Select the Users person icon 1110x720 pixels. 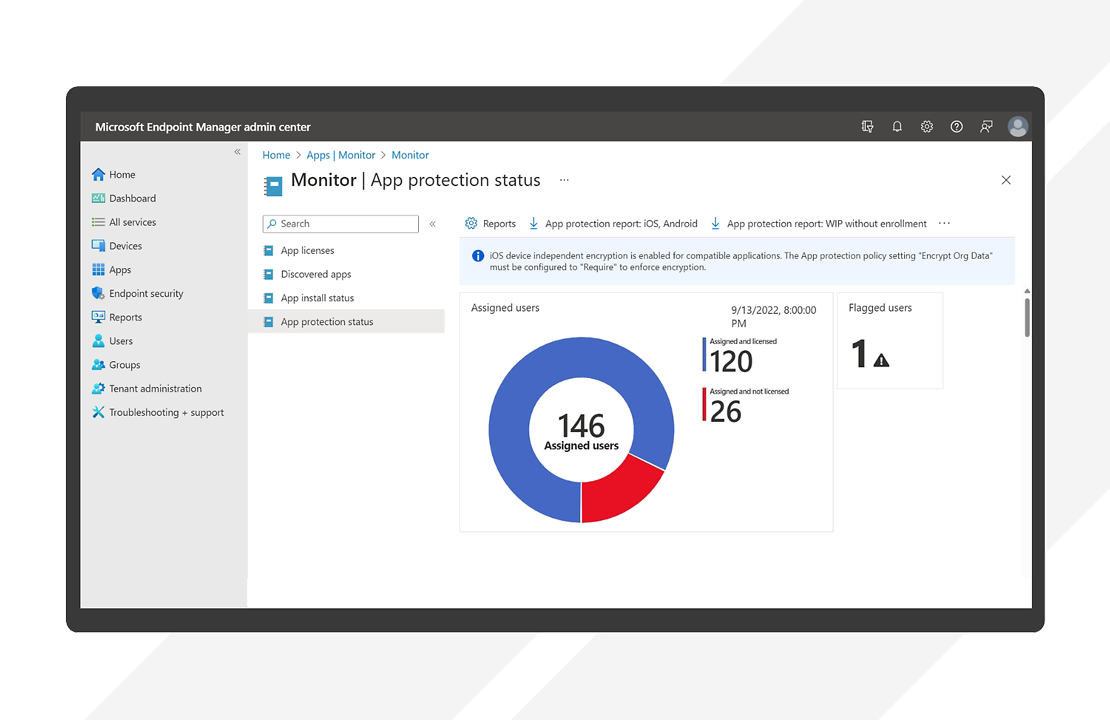click(x=98, y=341)
